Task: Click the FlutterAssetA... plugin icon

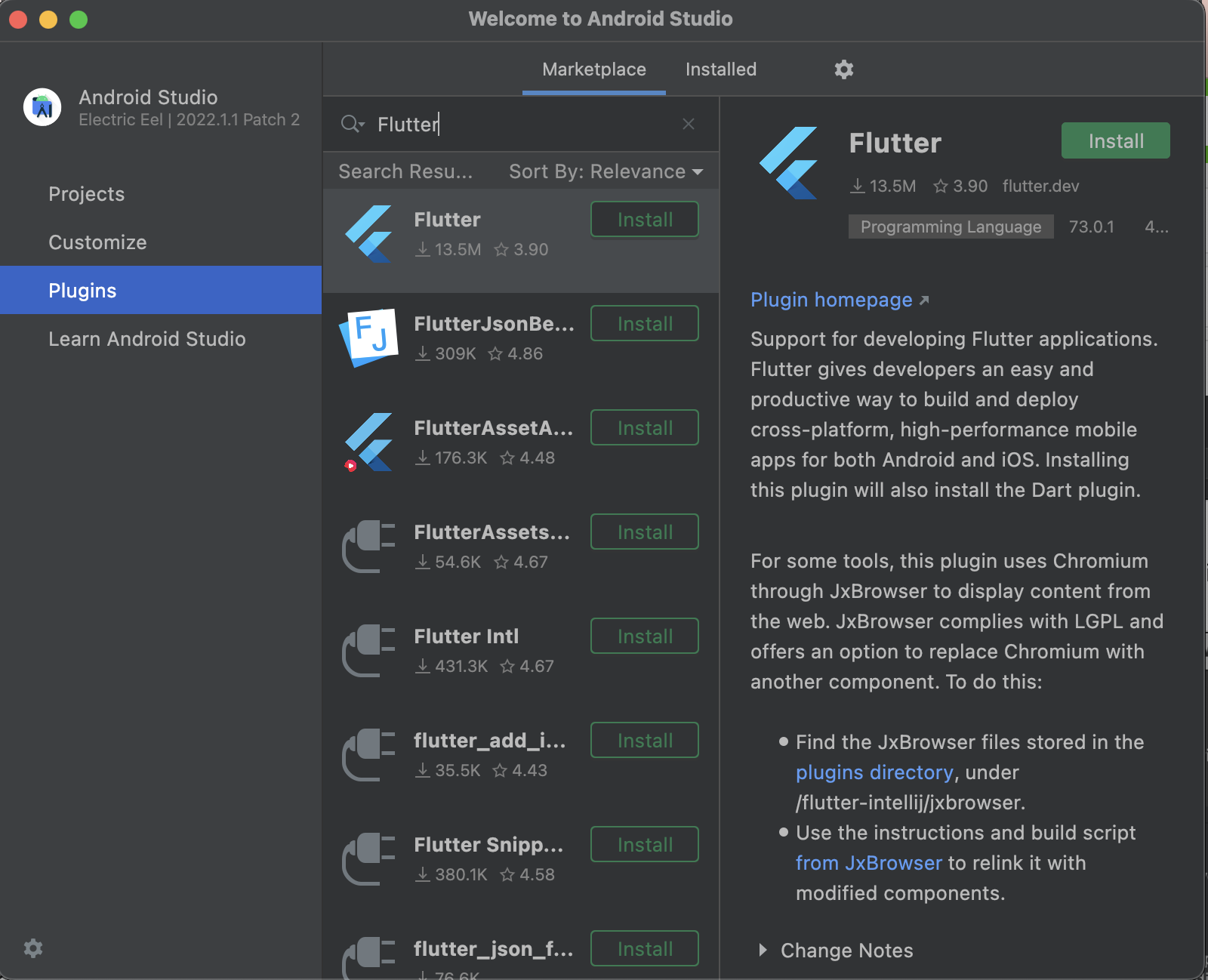Action: point(368,442)
